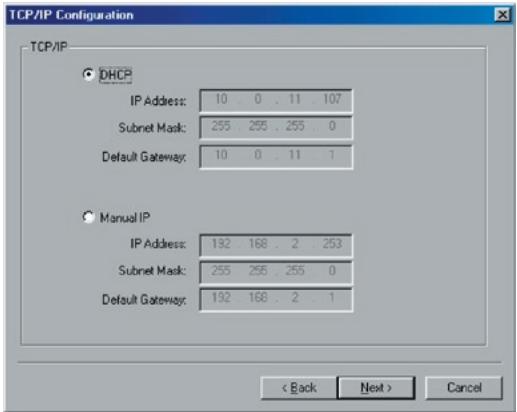Click the TCP/IP group box label
This screenshot has height=412, width=517.
49,46
